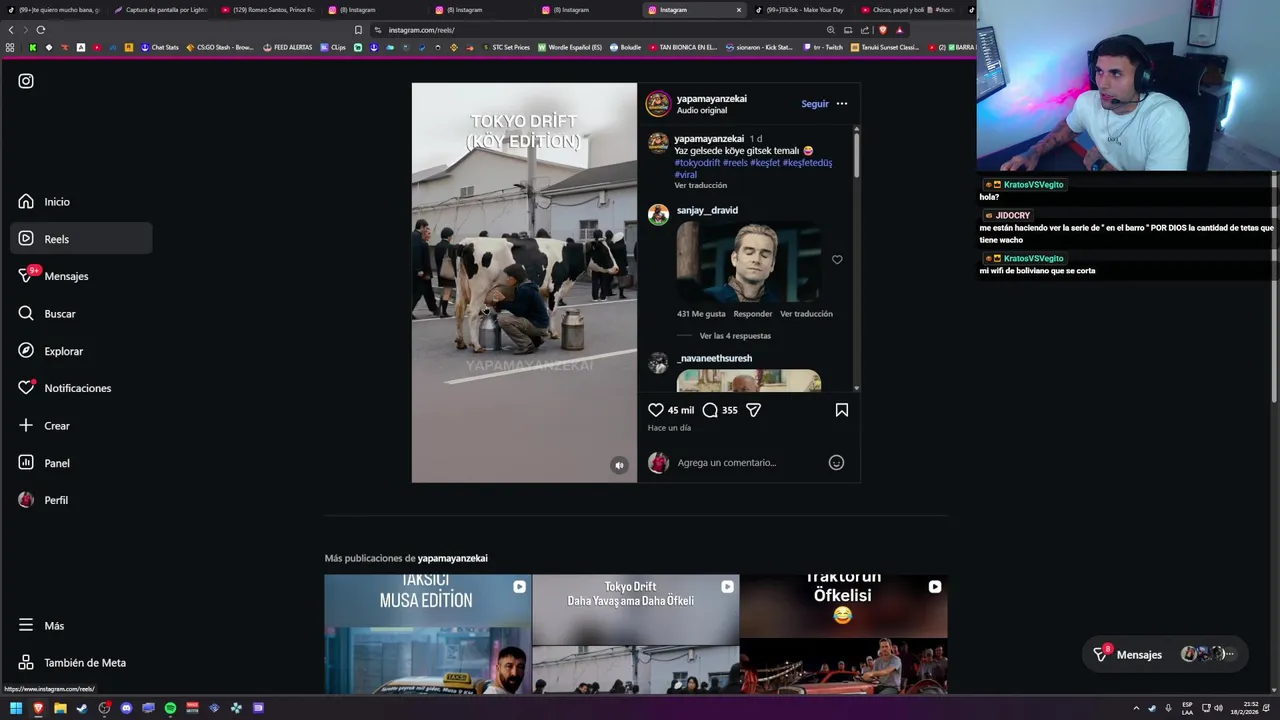Click Ver traducción under the caption
This screenshot has width=1280, height=720.
coord(700,186)
